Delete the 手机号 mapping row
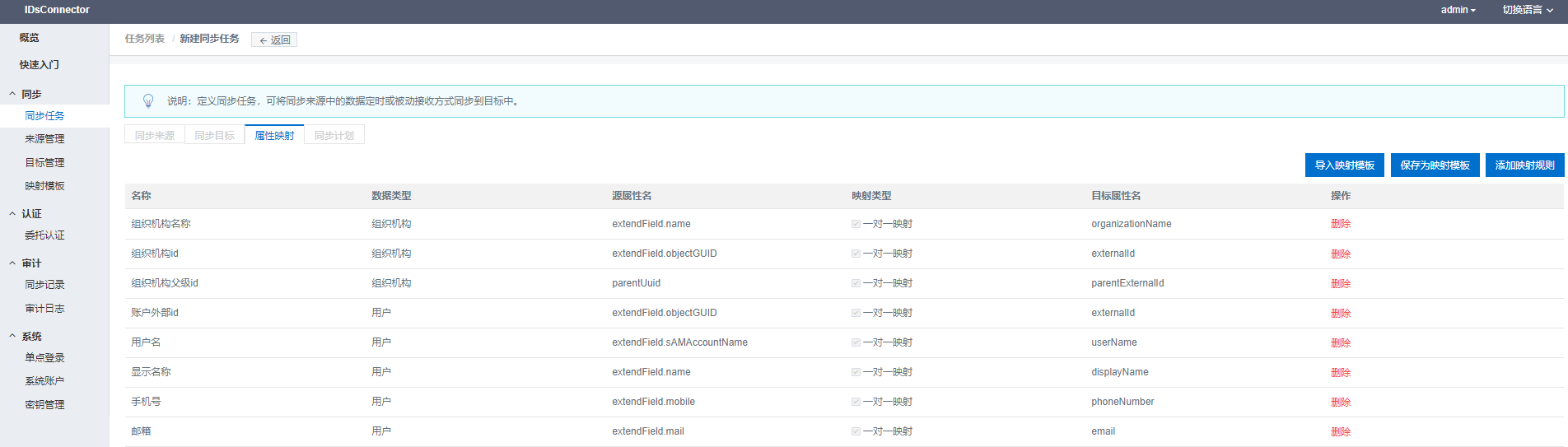The image size is (1568, 447). (1340, 402)
